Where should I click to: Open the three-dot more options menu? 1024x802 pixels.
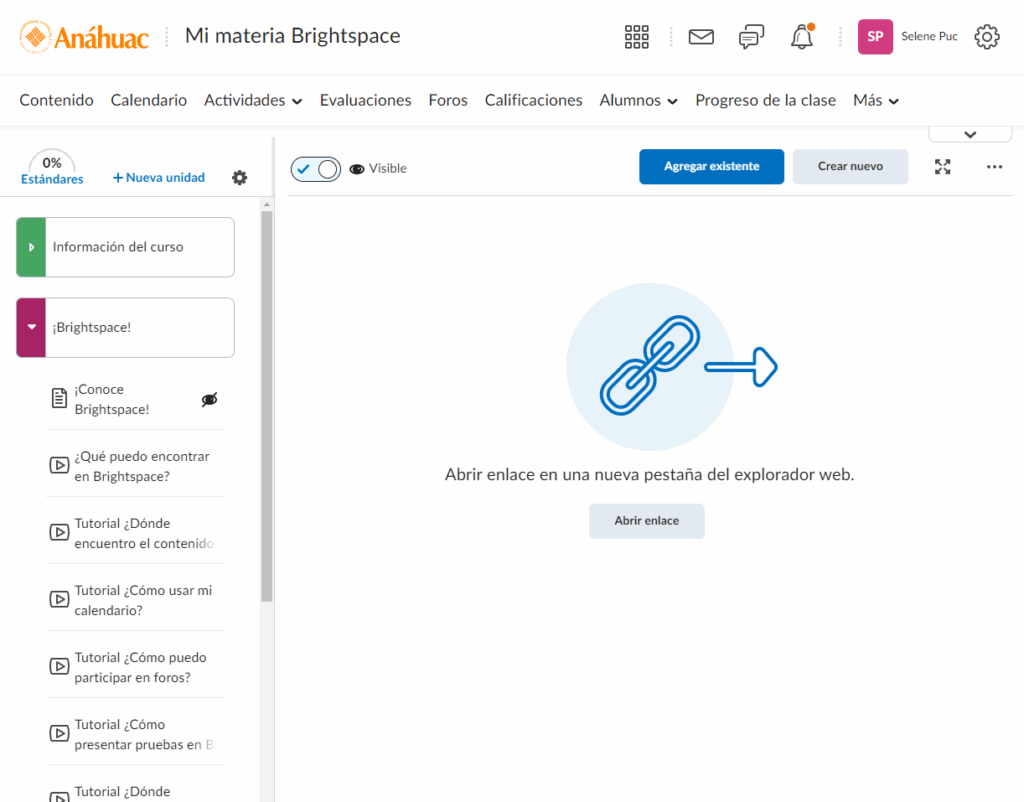pos(994,167)
